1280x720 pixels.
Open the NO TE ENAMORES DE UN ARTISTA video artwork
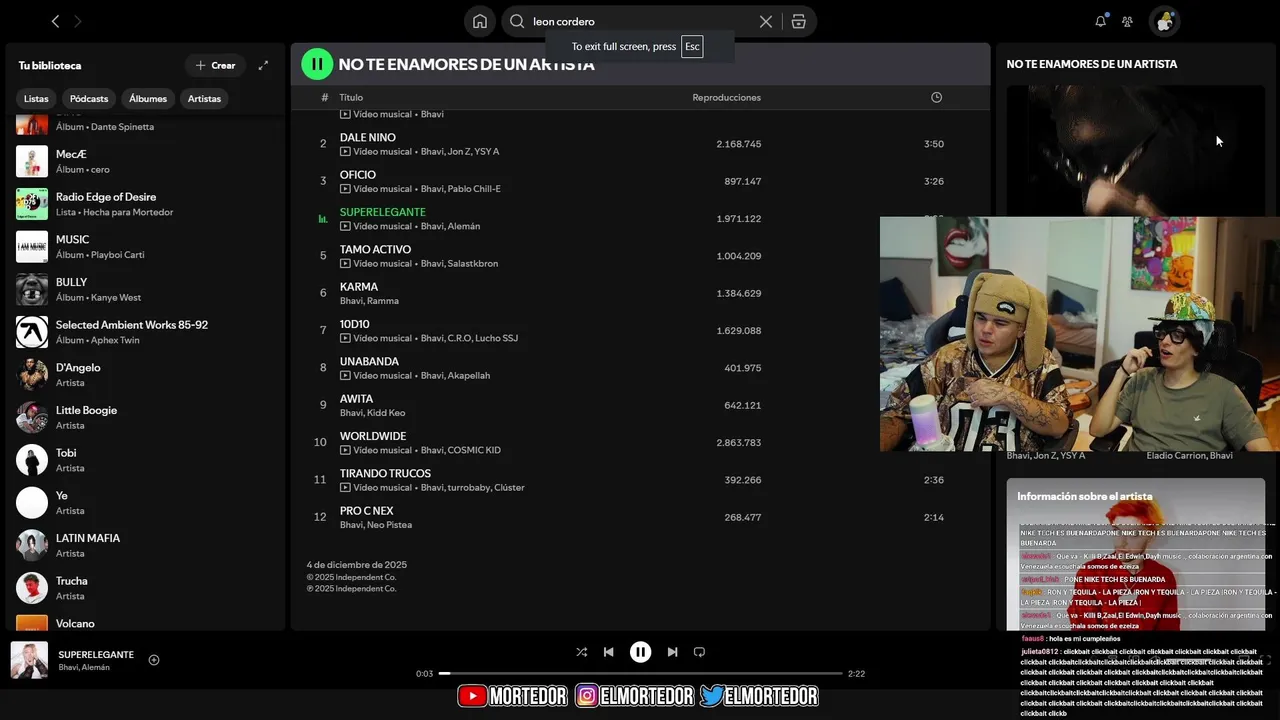coord(1136,150)
